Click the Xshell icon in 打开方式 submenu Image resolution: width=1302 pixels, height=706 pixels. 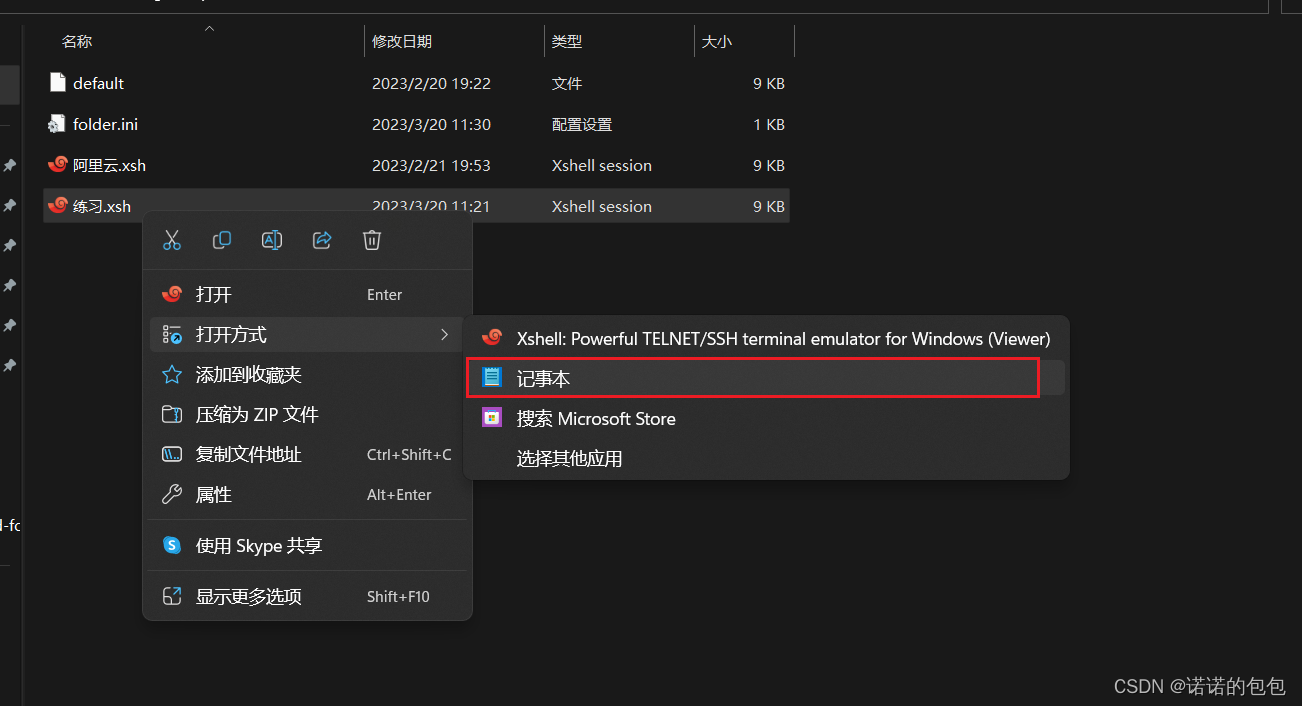point(492,338)
